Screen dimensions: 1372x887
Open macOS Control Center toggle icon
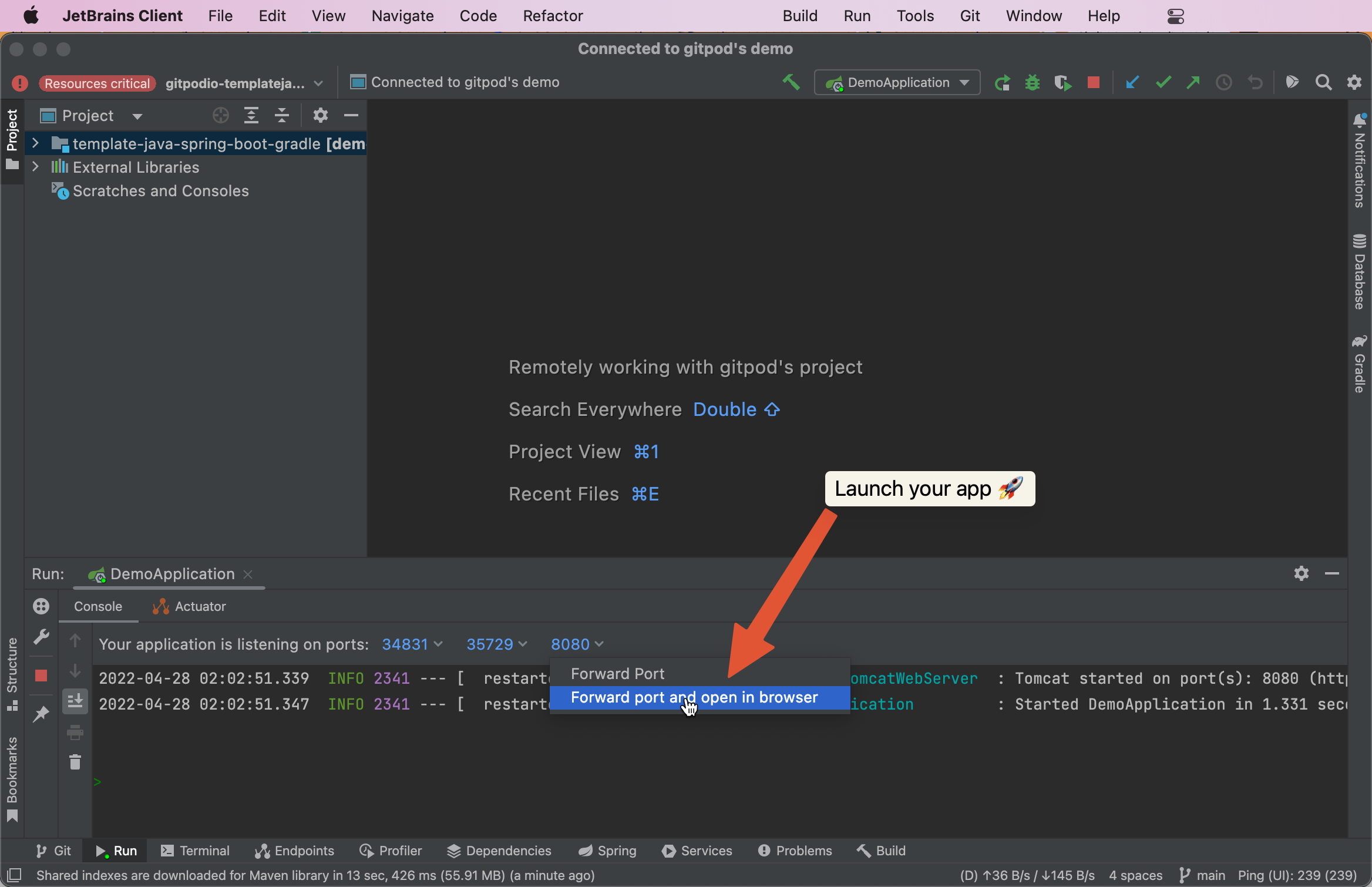(x=1175, y=16)
